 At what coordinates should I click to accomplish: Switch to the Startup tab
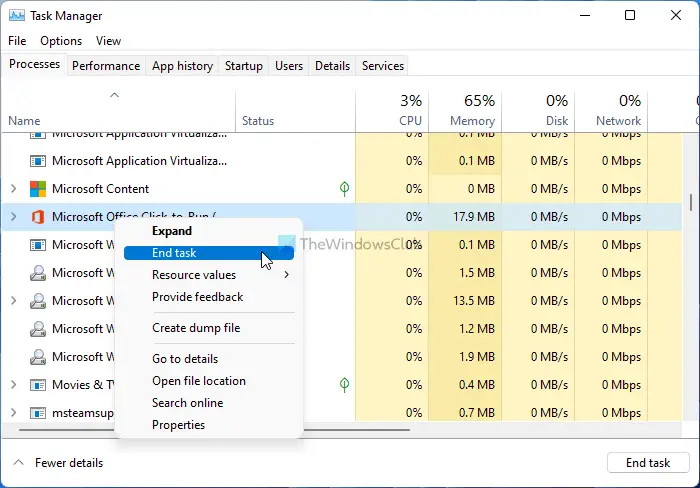(244, 66)
